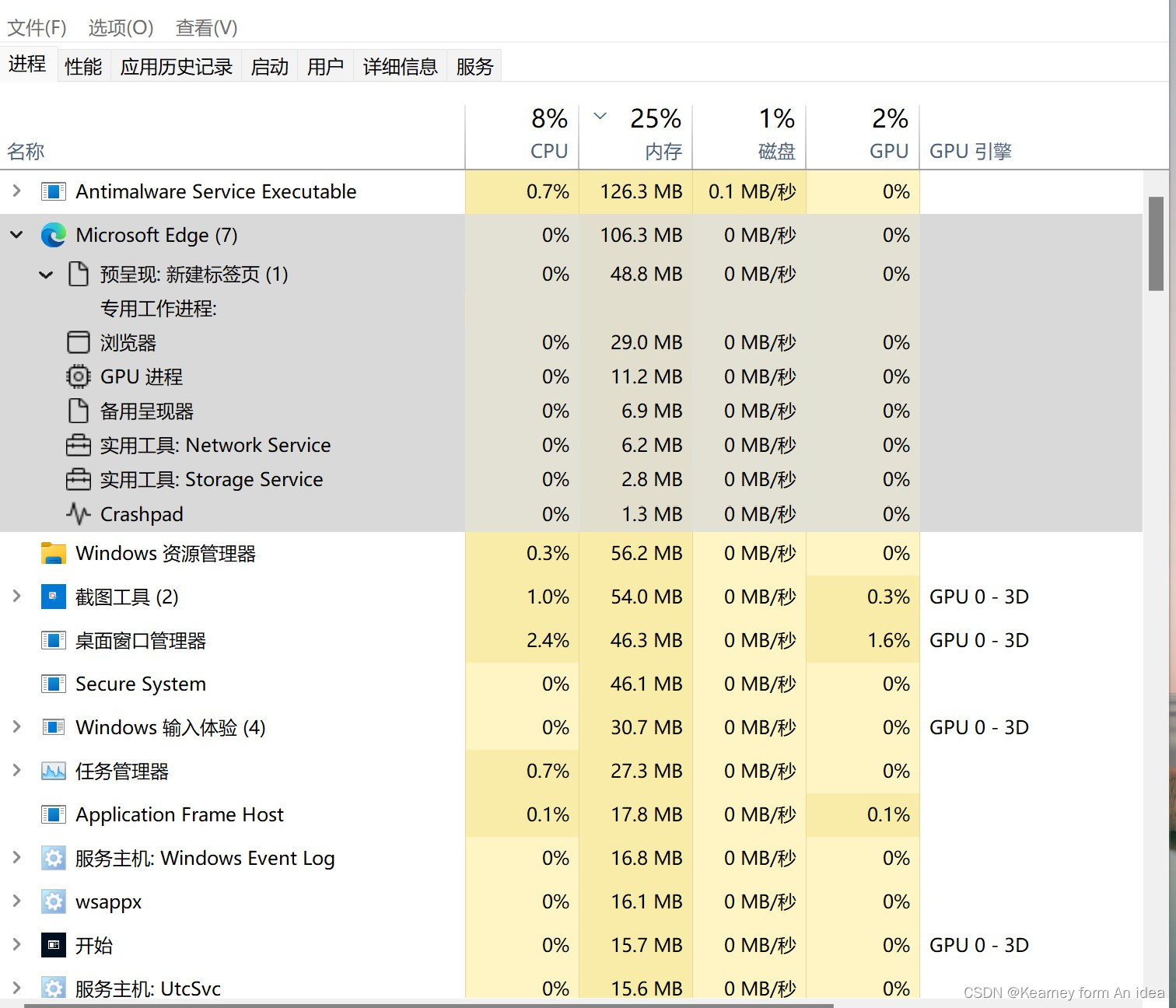Screen dimensions: 1176x1008
Task: Open the 查看(V) menu
Action: 206,28
